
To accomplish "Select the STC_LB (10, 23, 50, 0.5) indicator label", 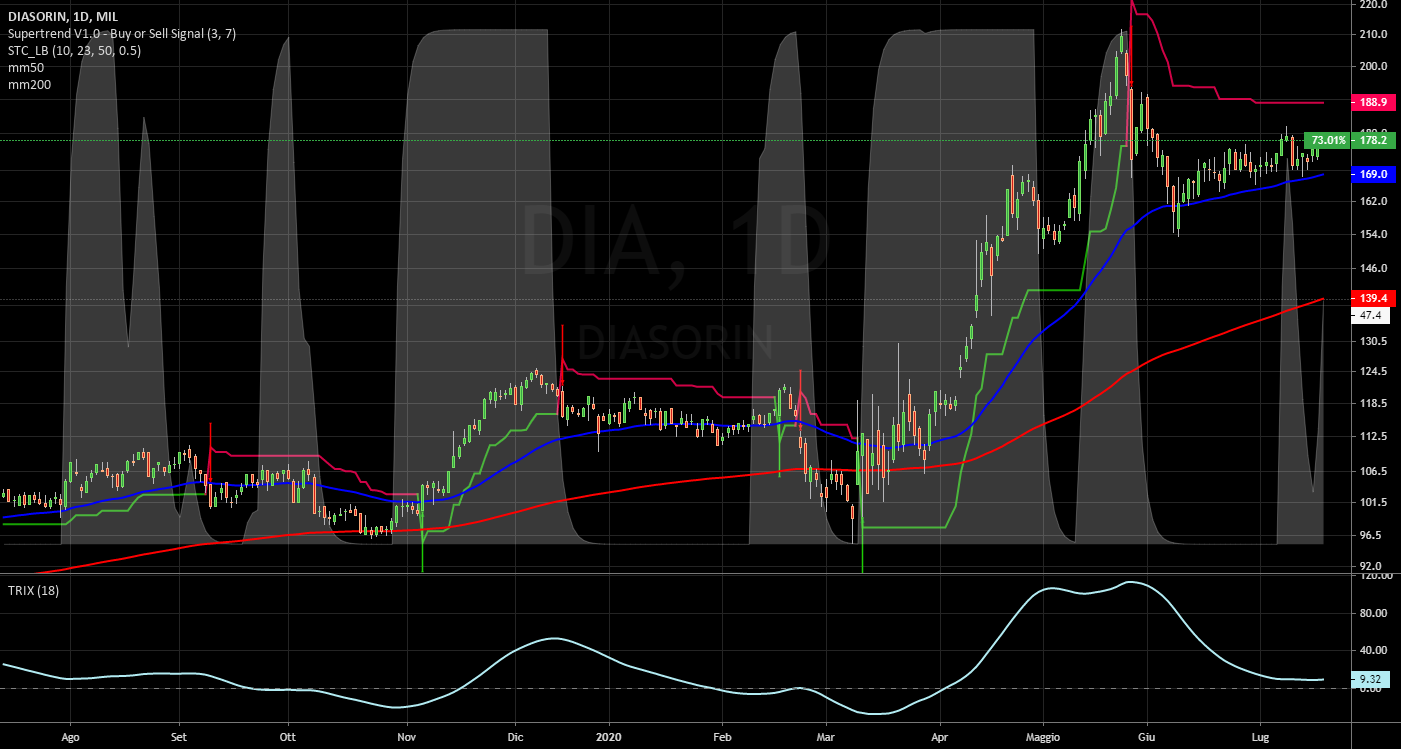I will [x=74, y=50].
